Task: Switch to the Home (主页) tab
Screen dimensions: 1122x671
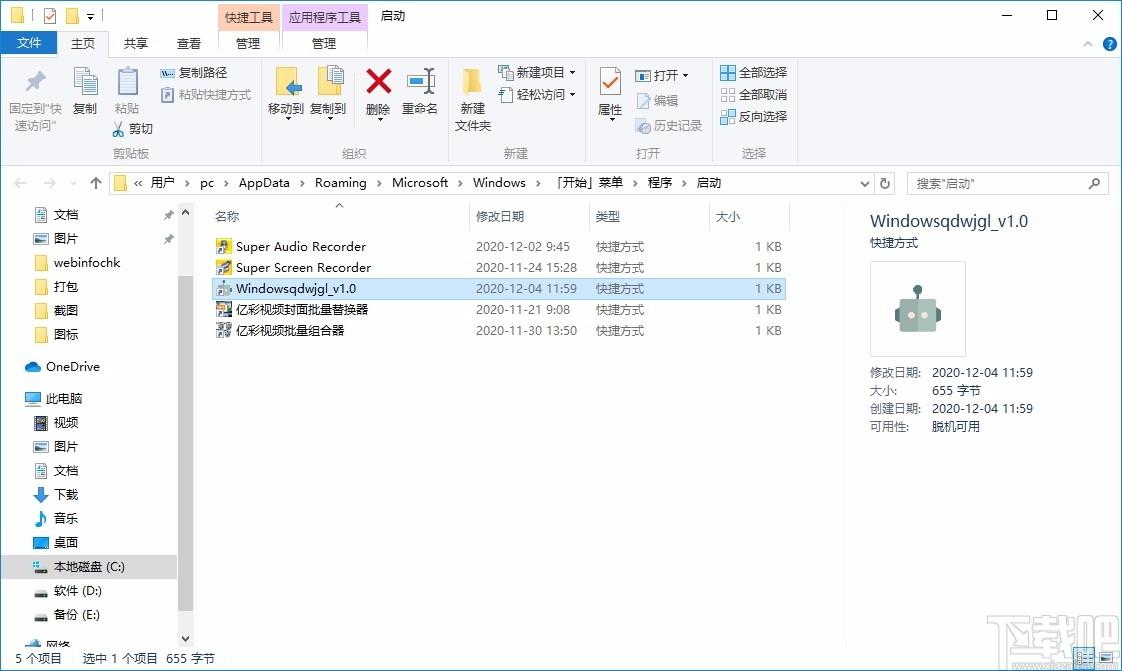Action: coord(83,44)
